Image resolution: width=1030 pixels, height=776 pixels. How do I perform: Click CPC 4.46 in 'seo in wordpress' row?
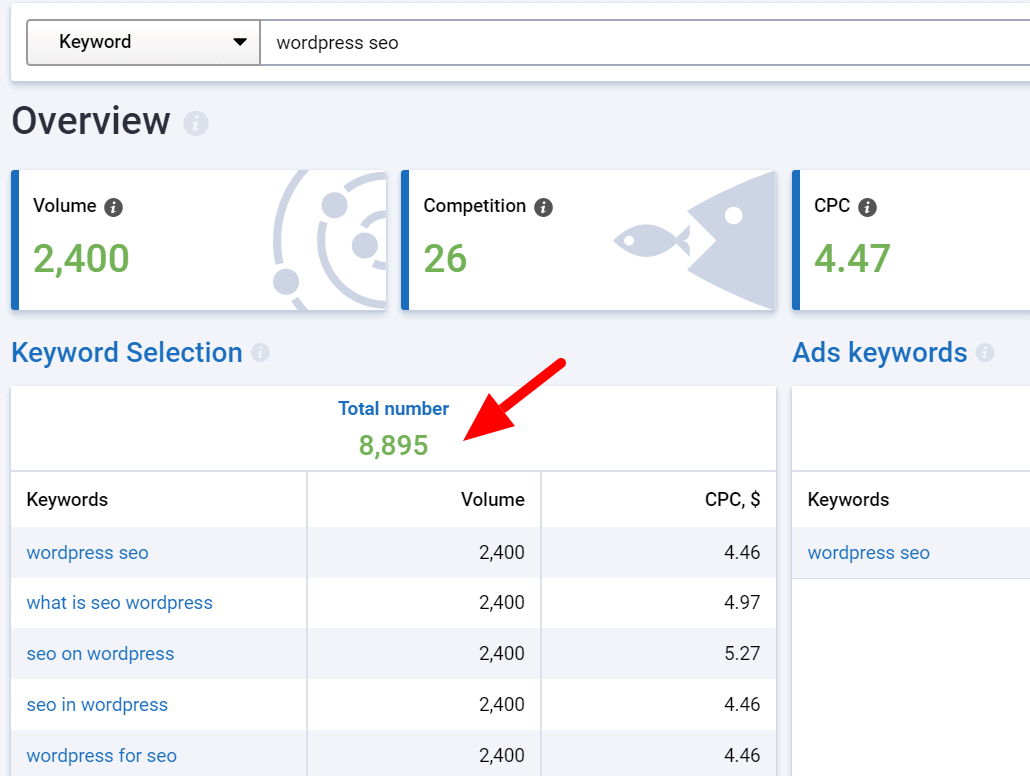742,704
